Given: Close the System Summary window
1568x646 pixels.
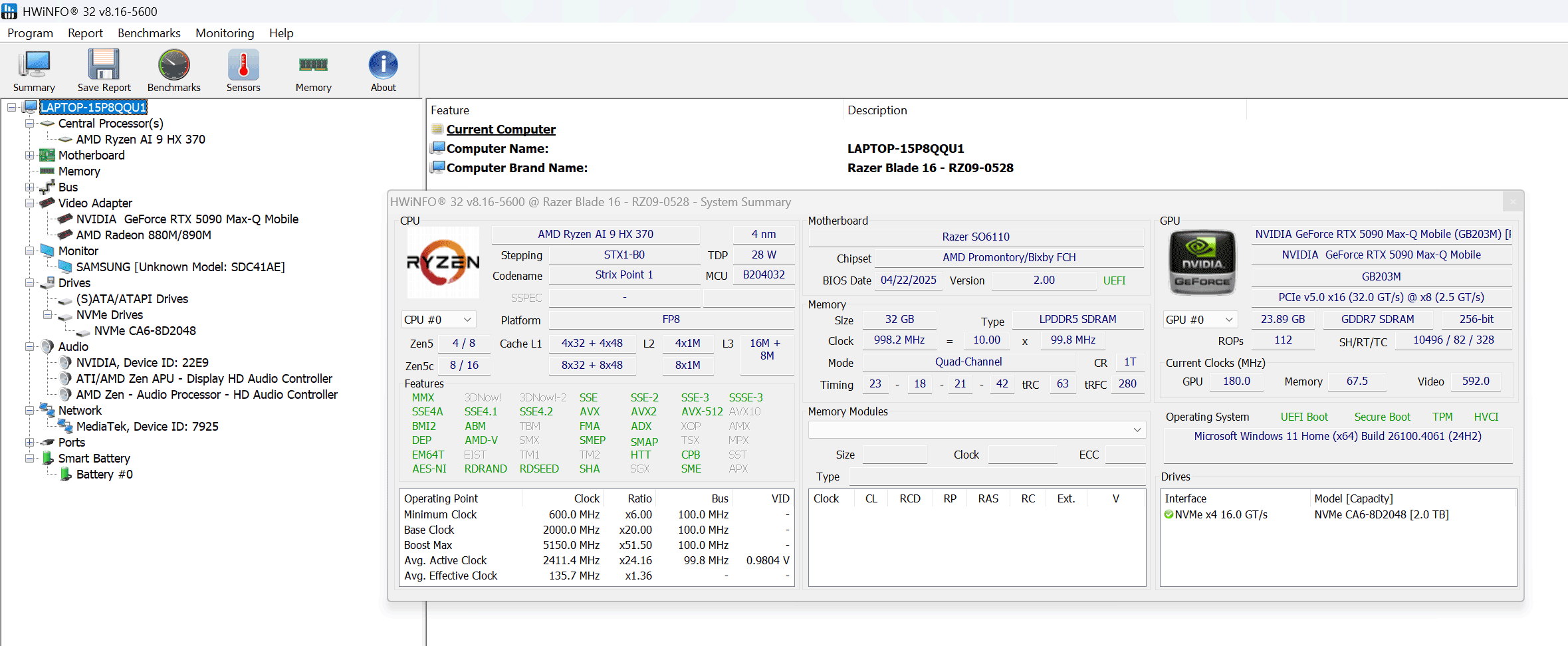Looking at the screenshot, I should click(1513, 201).
